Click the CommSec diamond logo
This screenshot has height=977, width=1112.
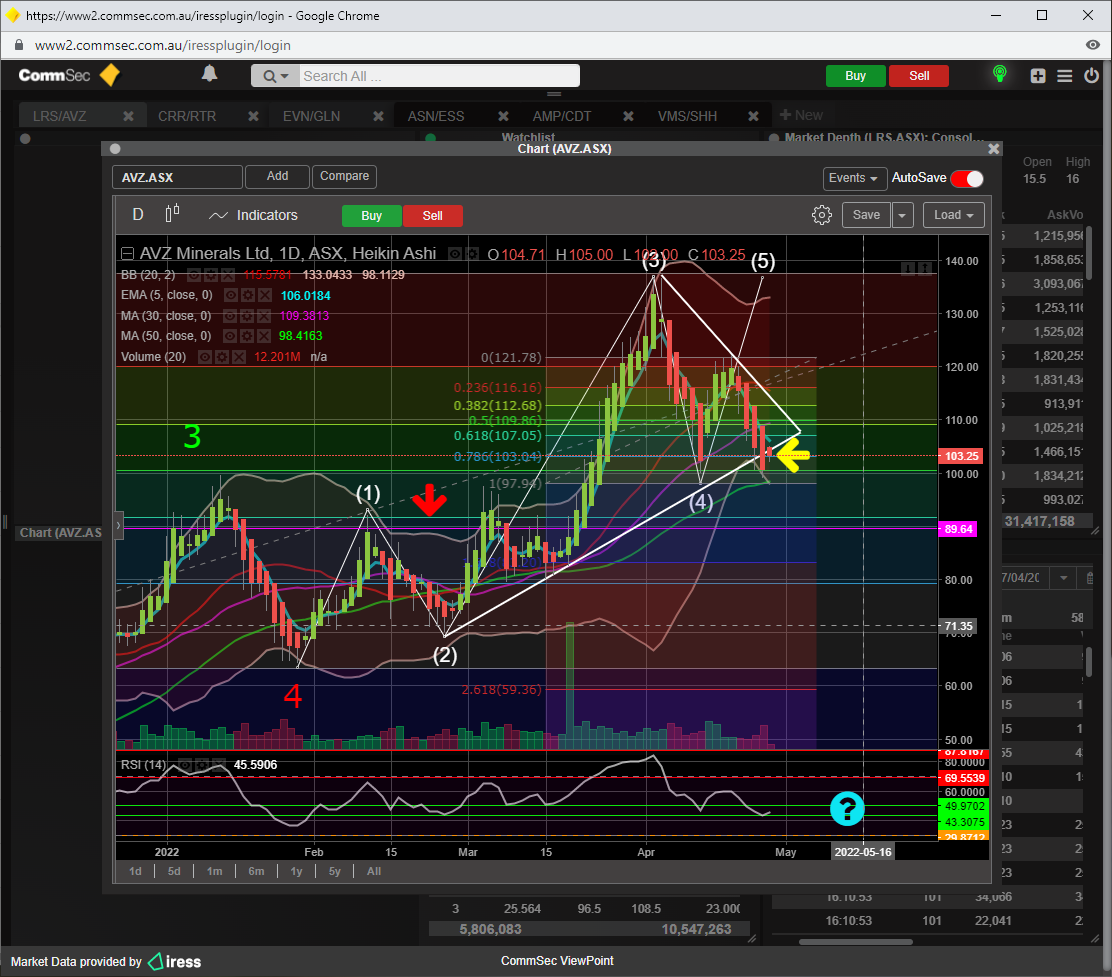[110, 75]
